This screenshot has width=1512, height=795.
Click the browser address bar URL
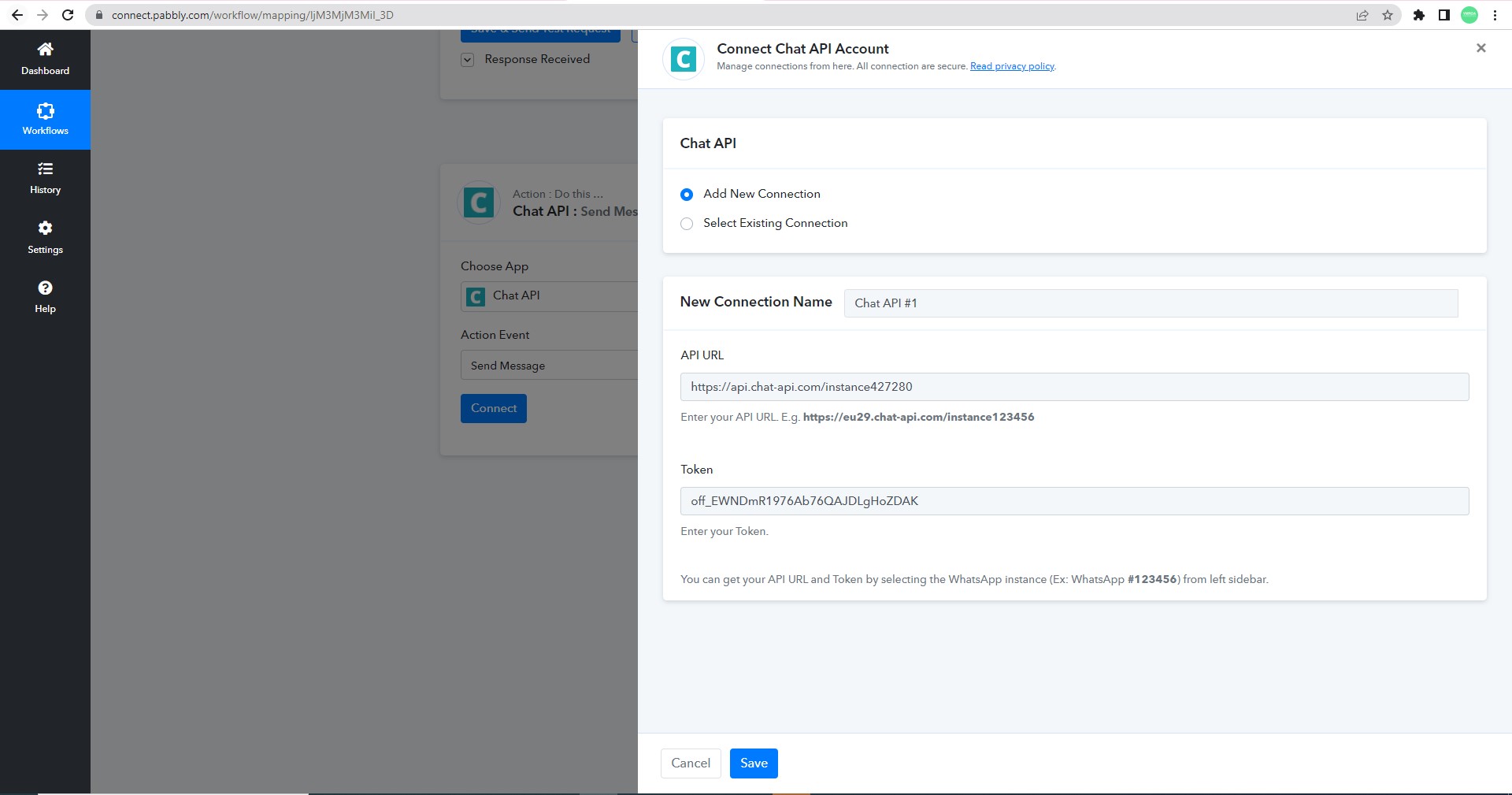point(252,15)
